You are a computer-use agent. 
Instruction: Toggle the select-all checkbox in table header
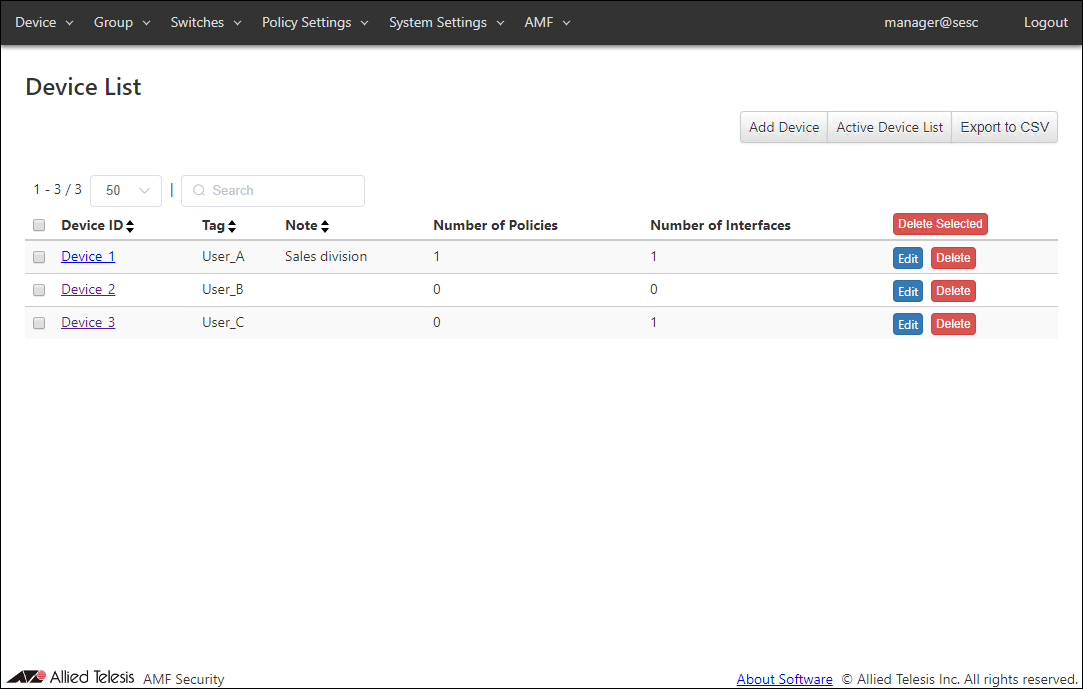tap(39, 225)
